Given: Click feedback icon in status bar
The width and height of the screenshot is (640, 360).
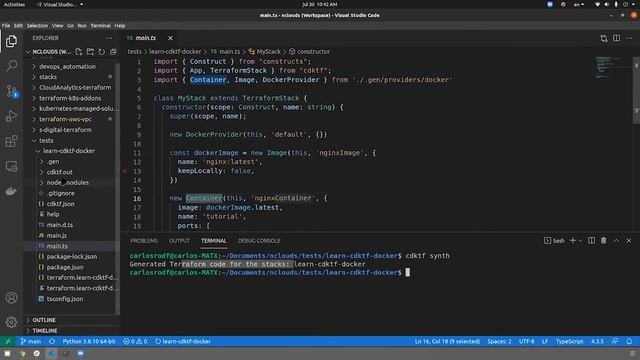Looking at the screenshot, I should click(x=615, y=341).
